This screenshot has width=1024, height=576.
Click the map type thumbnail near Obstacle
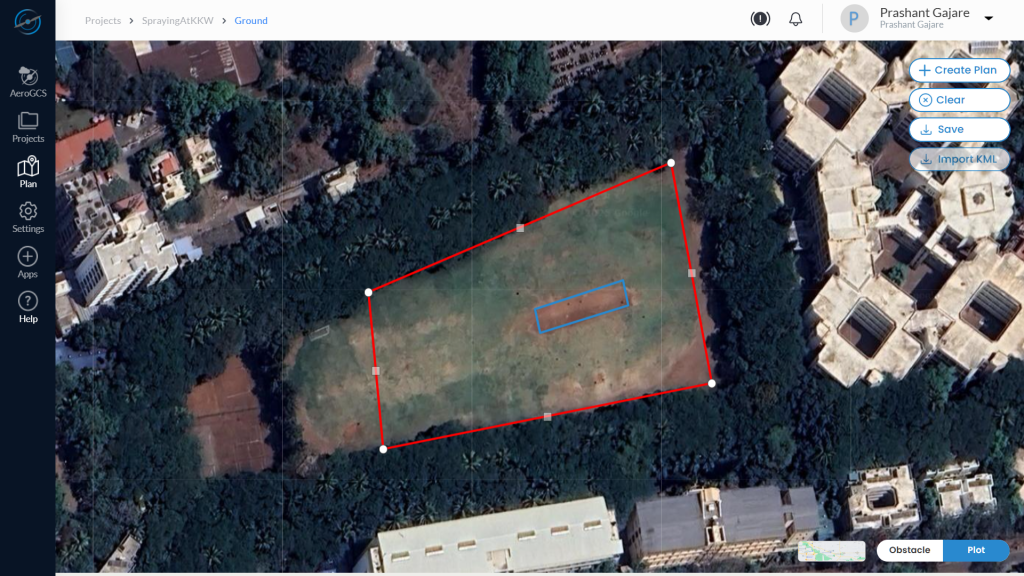point(831,551)
